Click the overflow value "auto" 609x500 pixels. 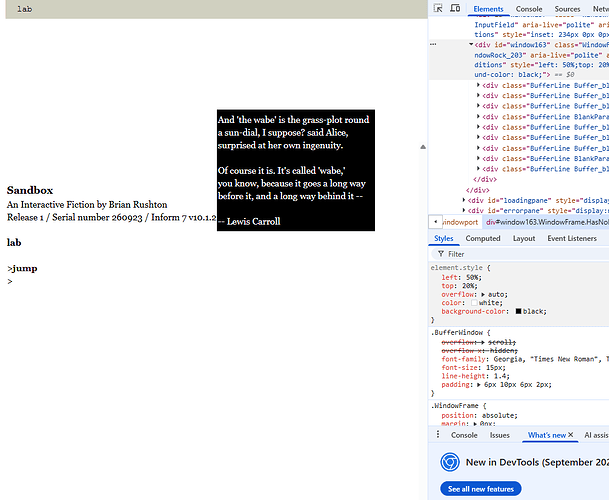tap(496, 294)
